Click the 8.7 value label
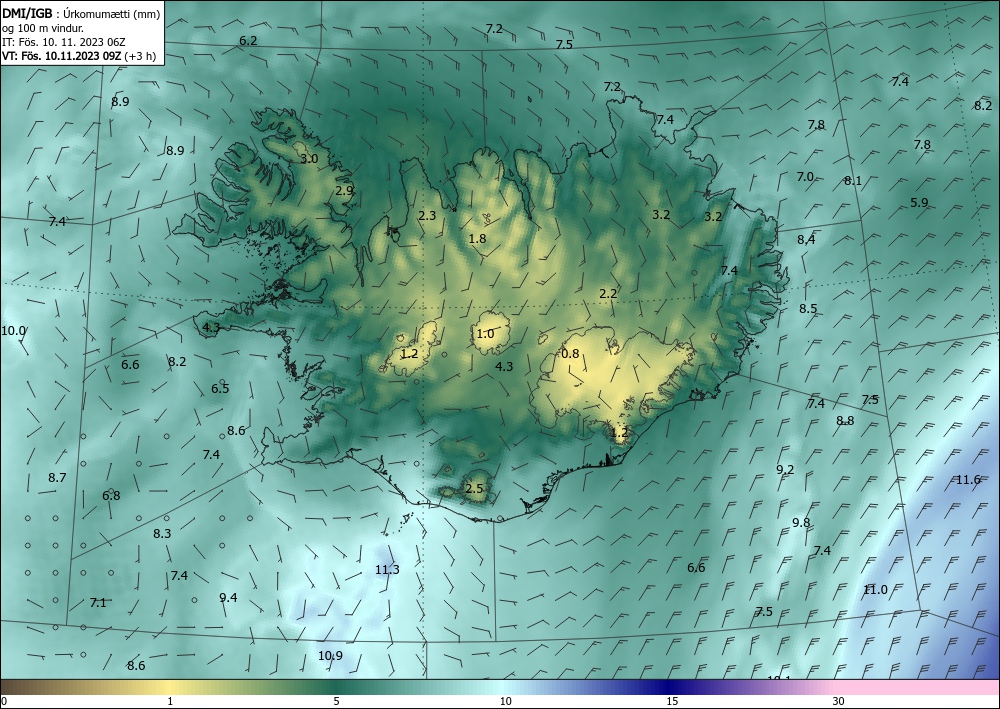Viewport: 1000px width, 709px height. 57,478
